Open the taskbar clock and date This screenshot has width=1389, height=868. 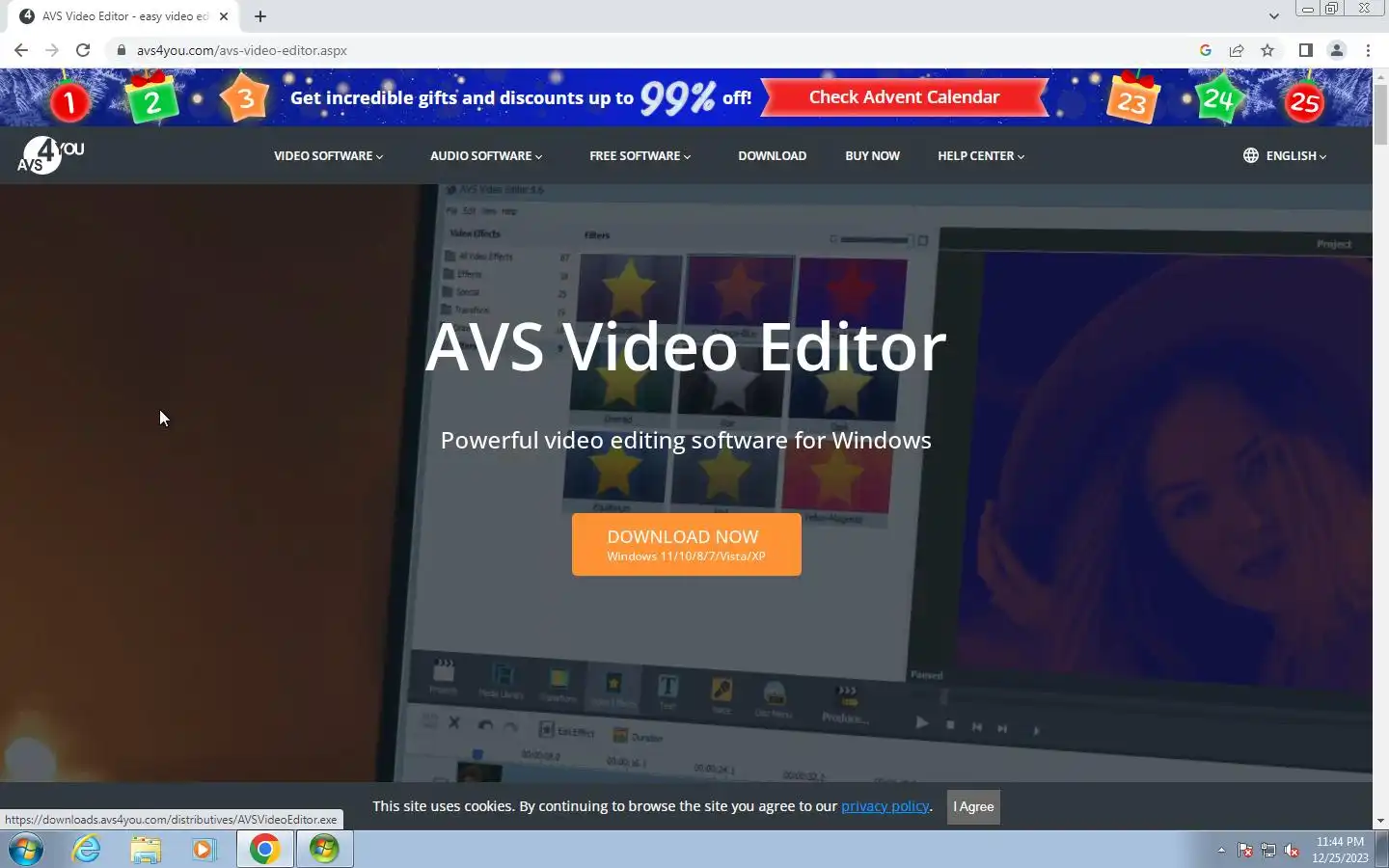[1340, 850]
